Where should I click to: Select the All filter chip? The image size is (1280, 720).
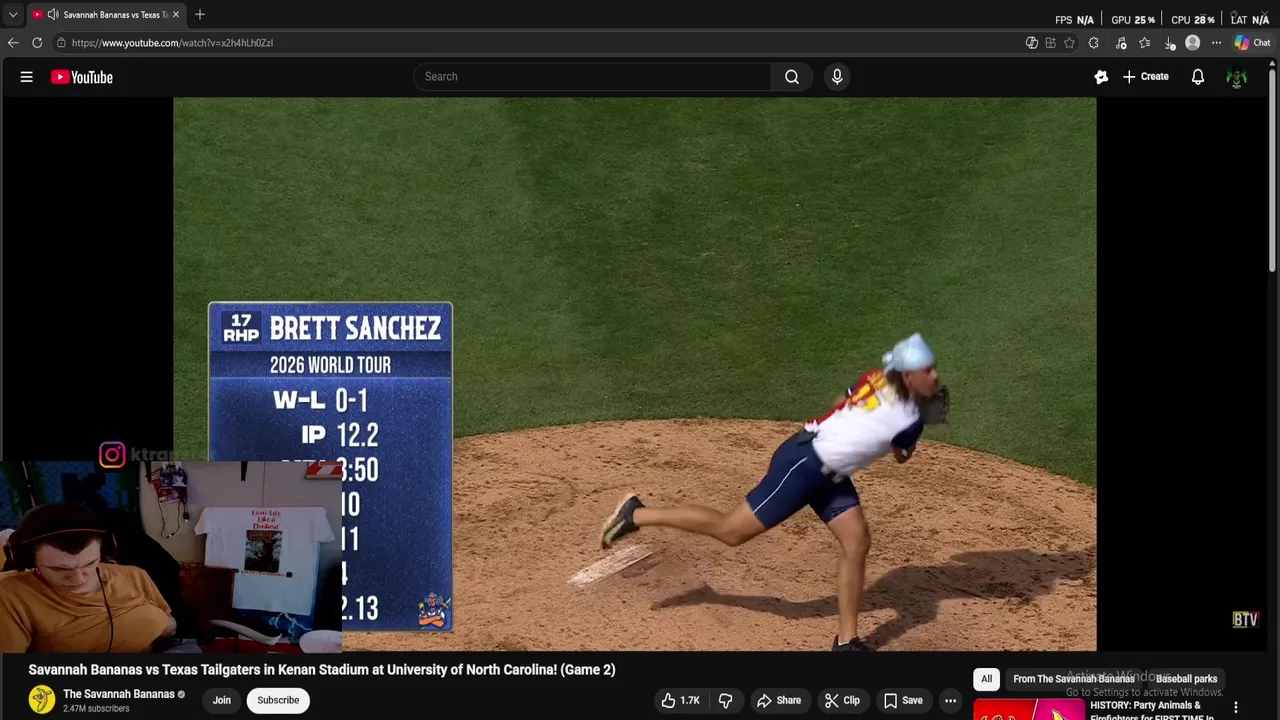coord(986,679)
